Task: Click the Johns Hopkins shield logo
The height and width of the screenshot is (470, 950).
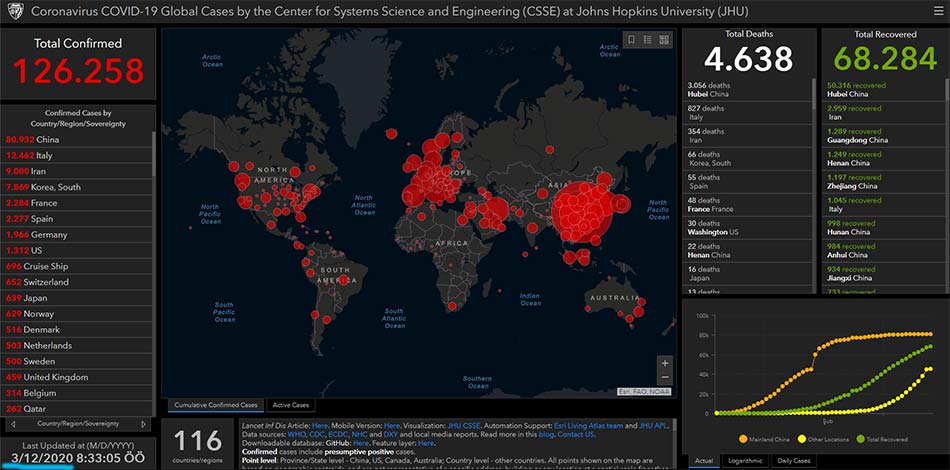Action: coord(14,11)
